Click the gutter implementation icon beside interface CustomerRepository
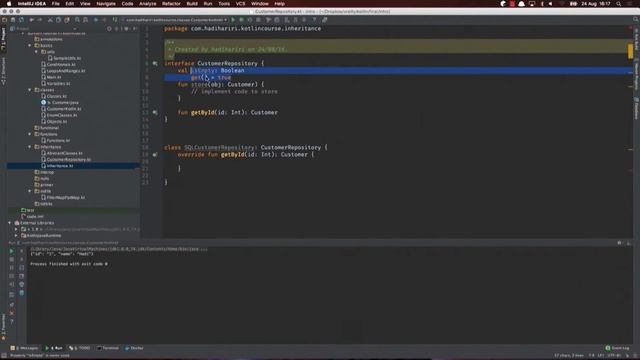Screen dimensions: 640x360 point(155,64)
